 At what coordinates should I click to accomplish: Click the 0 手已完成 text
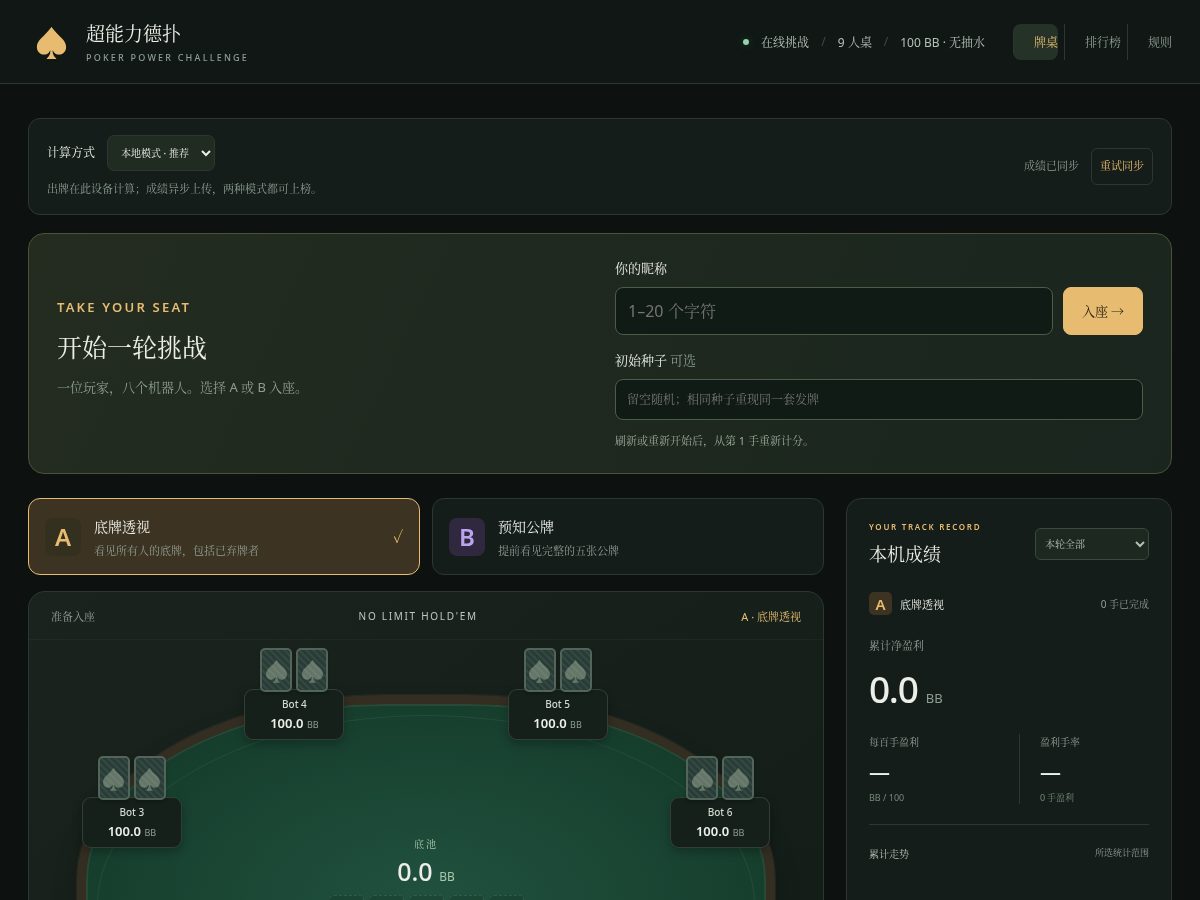[x=1125, y=604]
